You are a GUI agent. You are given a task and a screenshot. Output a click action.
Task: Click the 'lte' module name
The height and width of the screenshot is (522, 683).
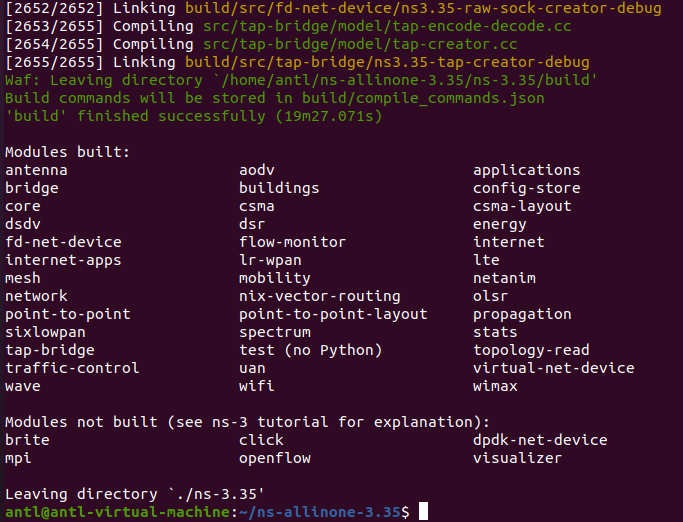pyautogui.click(x=486, y=260)
